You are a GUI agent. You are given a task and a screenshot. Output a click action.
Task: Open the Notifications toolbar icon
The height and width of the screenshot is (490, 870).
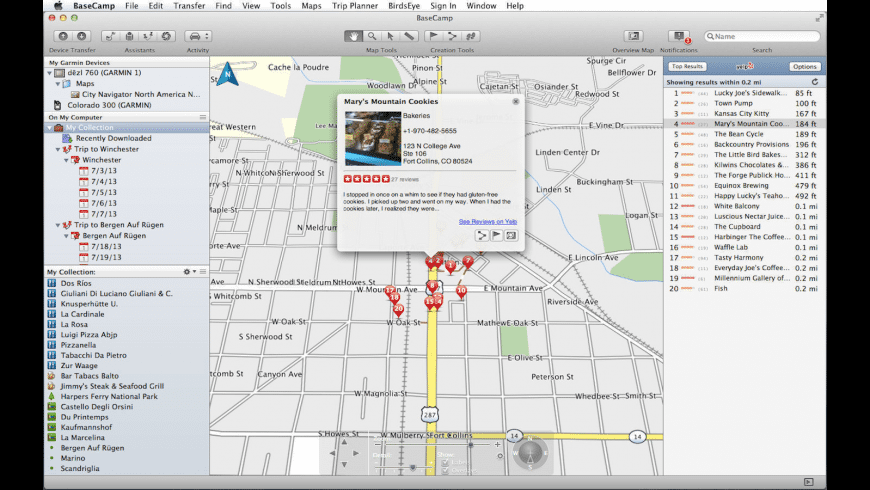[x=679, y=36]
